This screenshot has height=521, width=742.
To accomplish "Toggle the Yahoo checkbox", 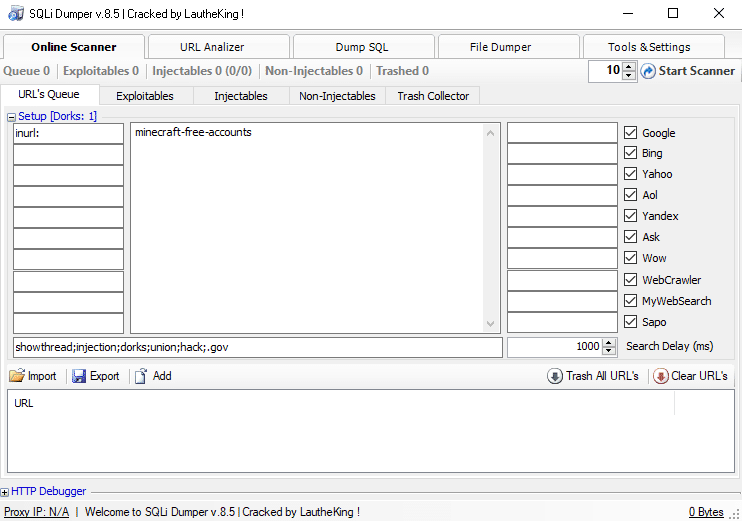I will [630, 174].
